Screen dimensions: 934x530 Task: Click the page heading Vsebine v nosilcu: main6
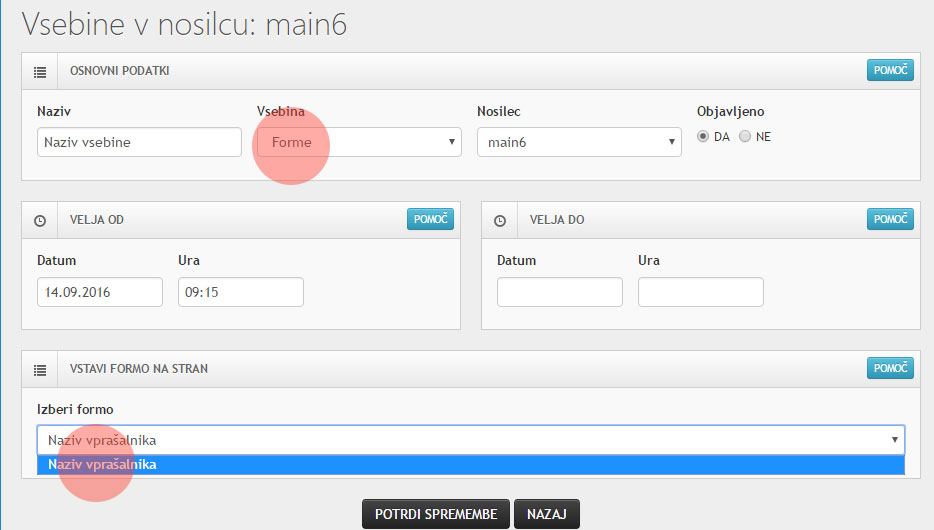tap(184, 25)
